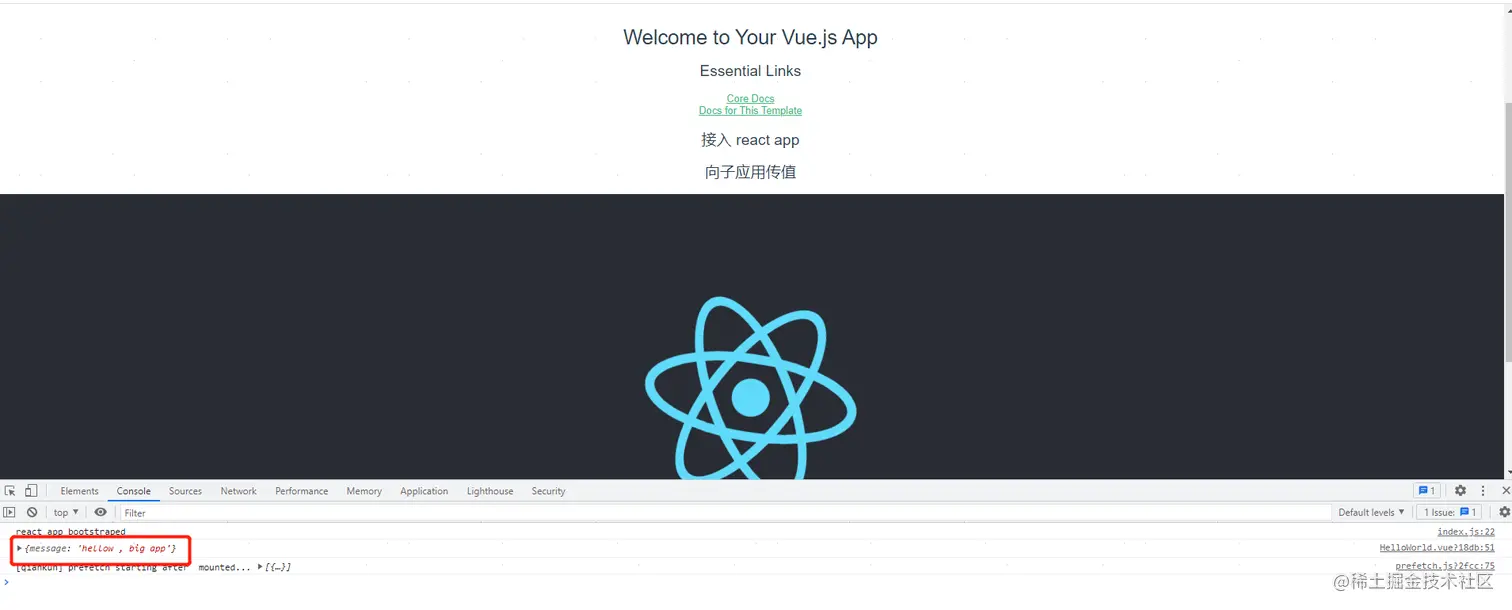Open prefetch.js?2fcc:75 source link
The height and width of the screenshot is (610, 1512).
[x=1445, y=566]
